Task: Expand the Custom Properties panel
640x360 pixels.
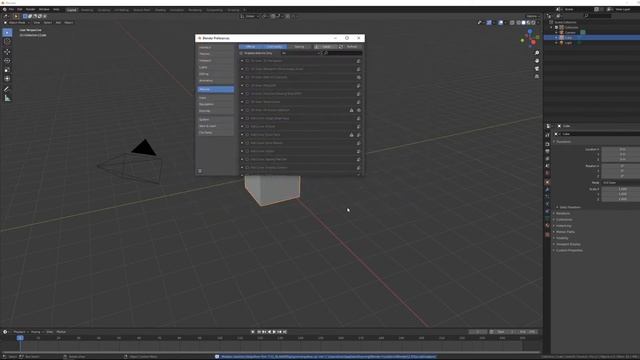Action: (x=568, y=250)
